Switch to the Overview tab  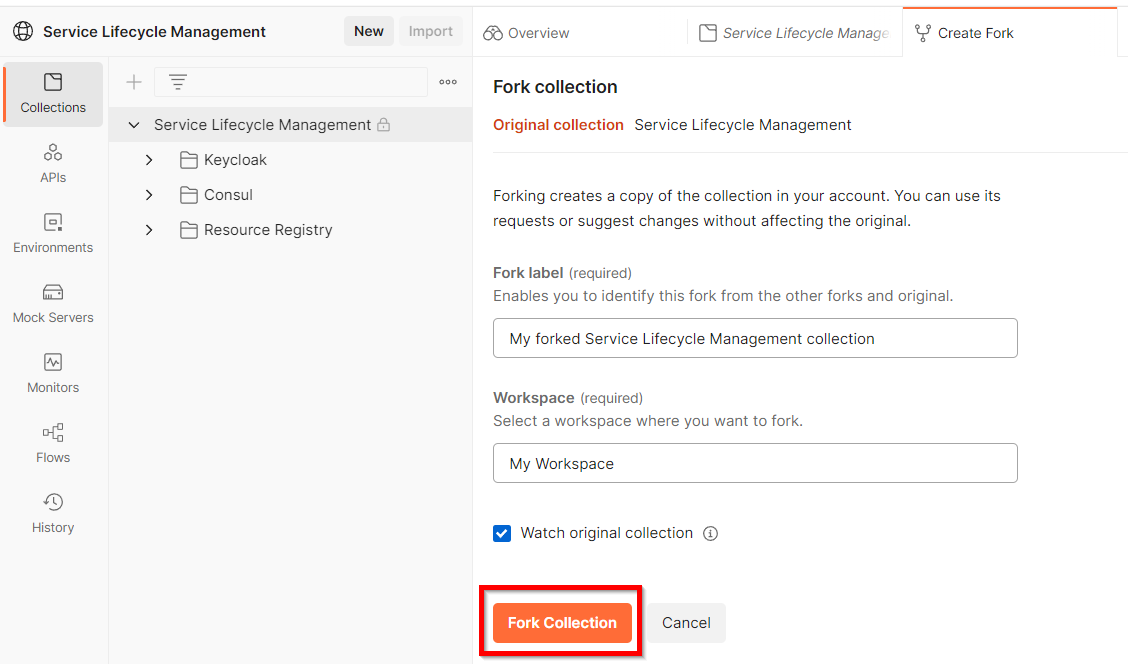tap(527, 33)
